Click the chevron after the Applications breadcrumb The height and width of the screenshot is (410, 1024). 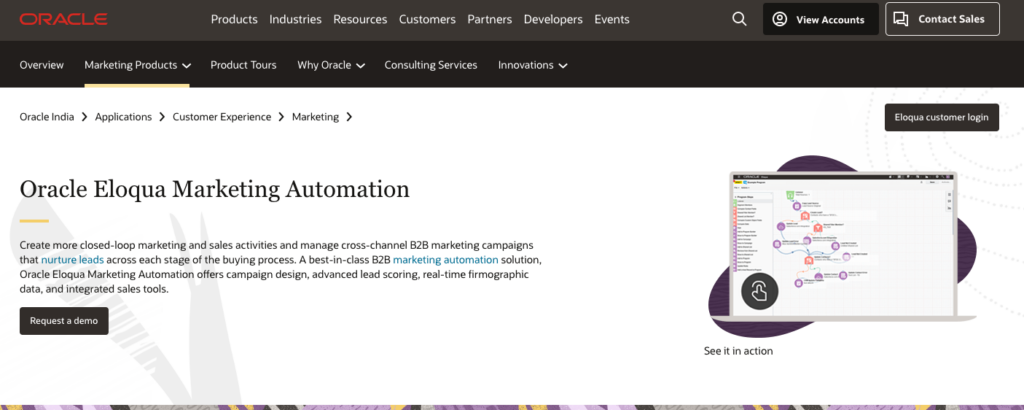pyautogui.click(x=163, y=117)
